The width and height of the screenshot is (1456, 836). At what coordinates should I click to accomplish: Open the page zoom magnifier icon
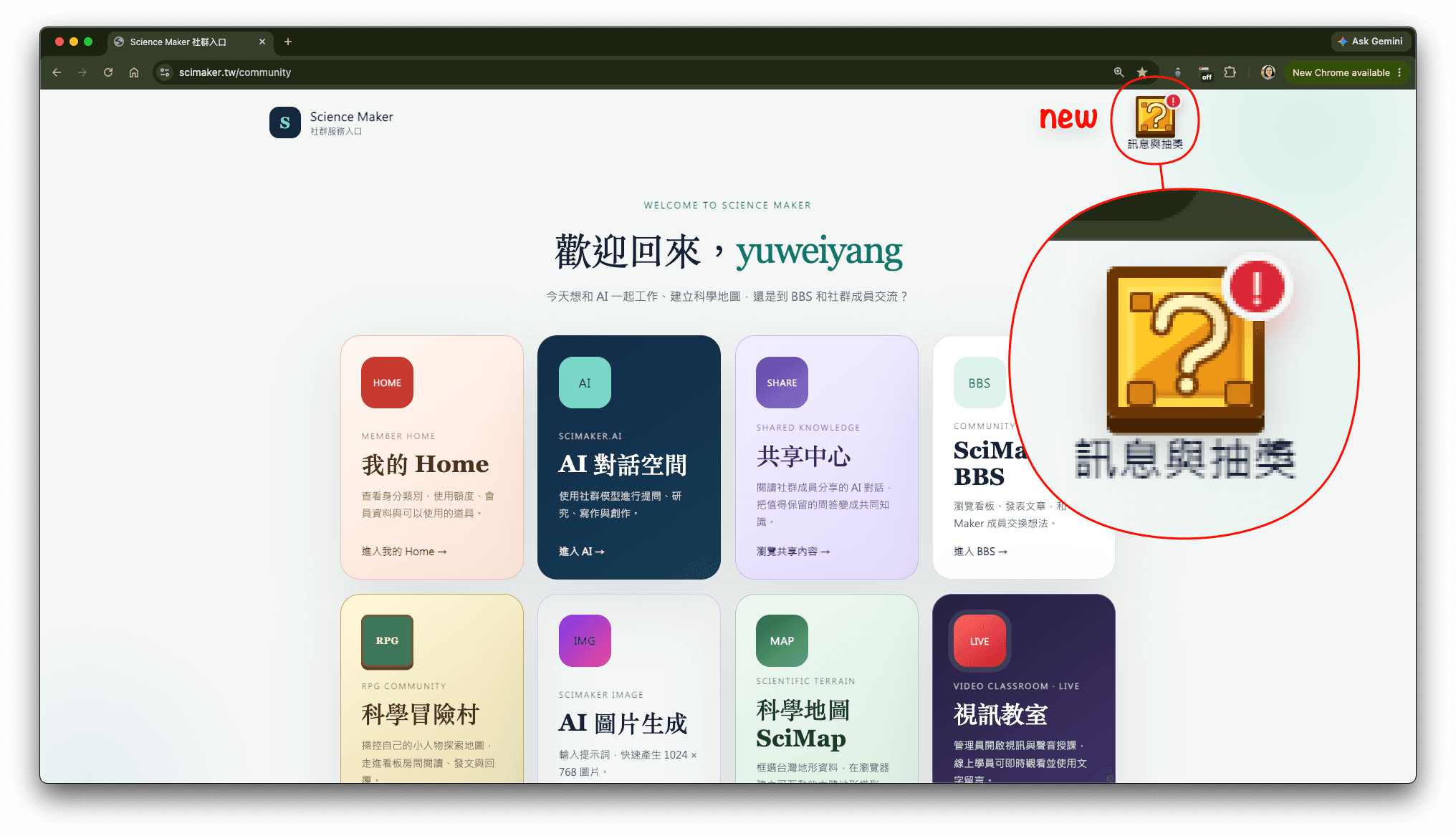click(x=1119, y=72)
